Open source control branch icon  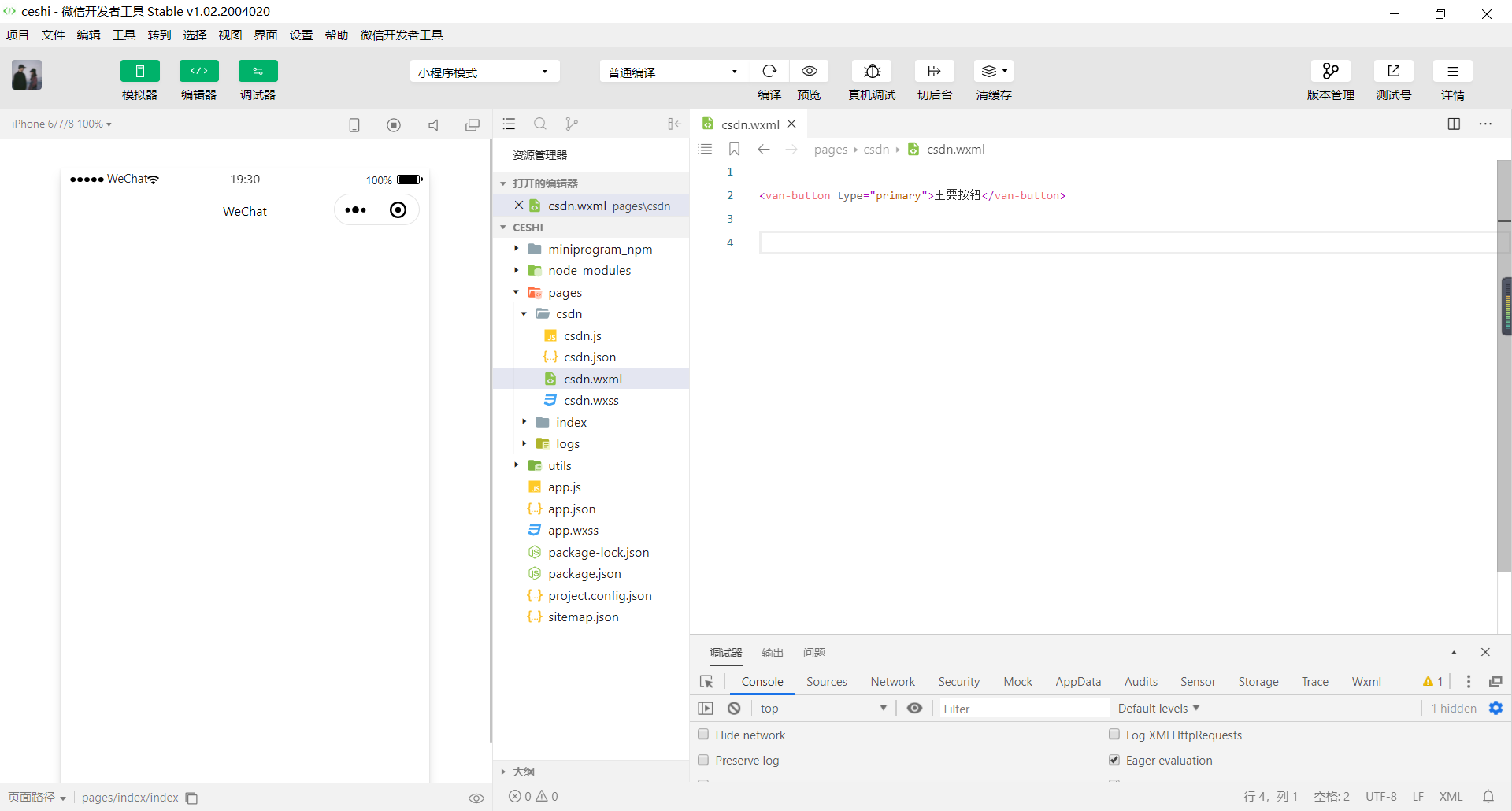572,124
